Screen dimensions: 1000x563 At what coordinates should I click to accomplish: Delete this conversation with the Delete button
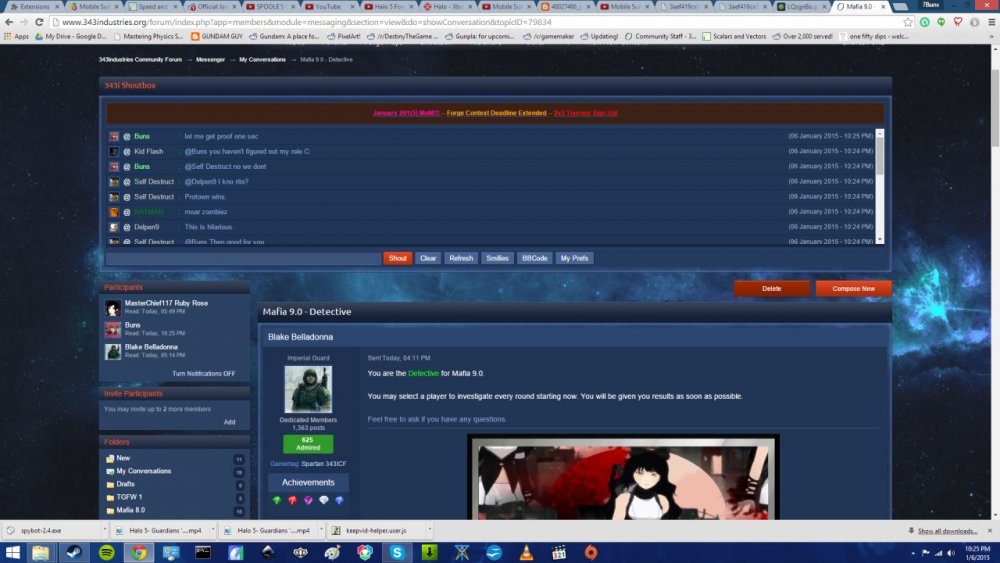click(x=771, y=288)
